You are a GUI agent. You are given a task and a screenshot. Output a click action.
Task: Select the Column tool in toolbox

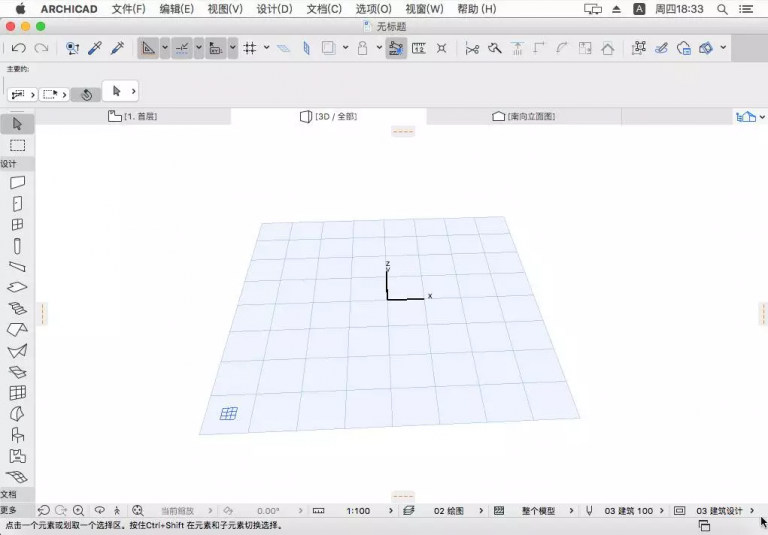[17, 246]
